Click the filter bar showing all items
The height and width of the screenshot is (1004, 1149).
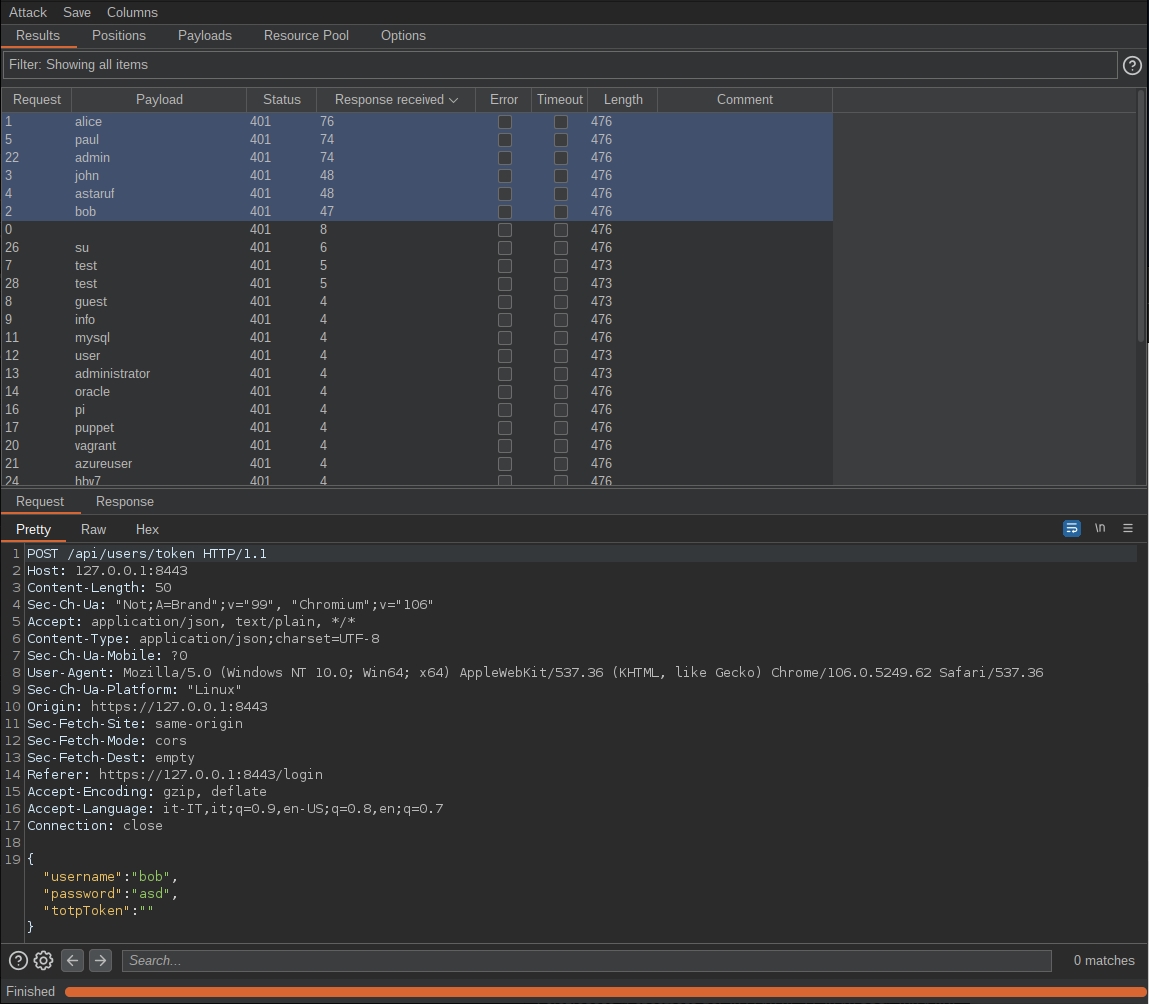[560, 65]
